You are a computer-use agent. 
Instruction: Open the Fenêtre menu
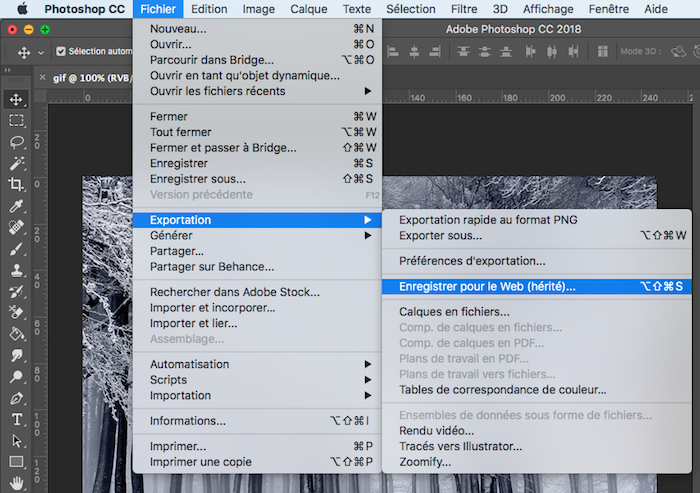pos(608,9)
